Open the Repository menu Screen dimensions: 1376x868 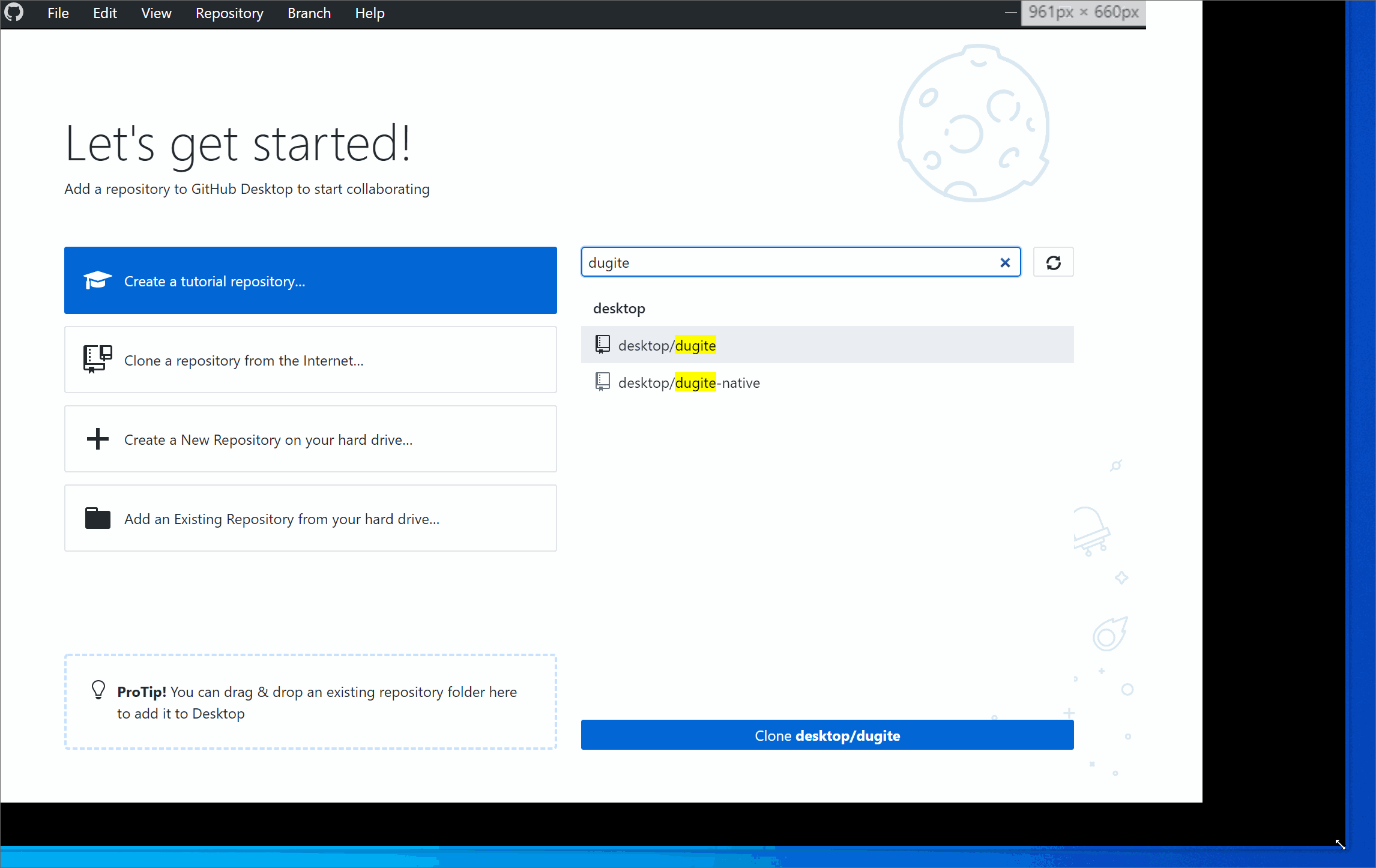pos(229,13)
